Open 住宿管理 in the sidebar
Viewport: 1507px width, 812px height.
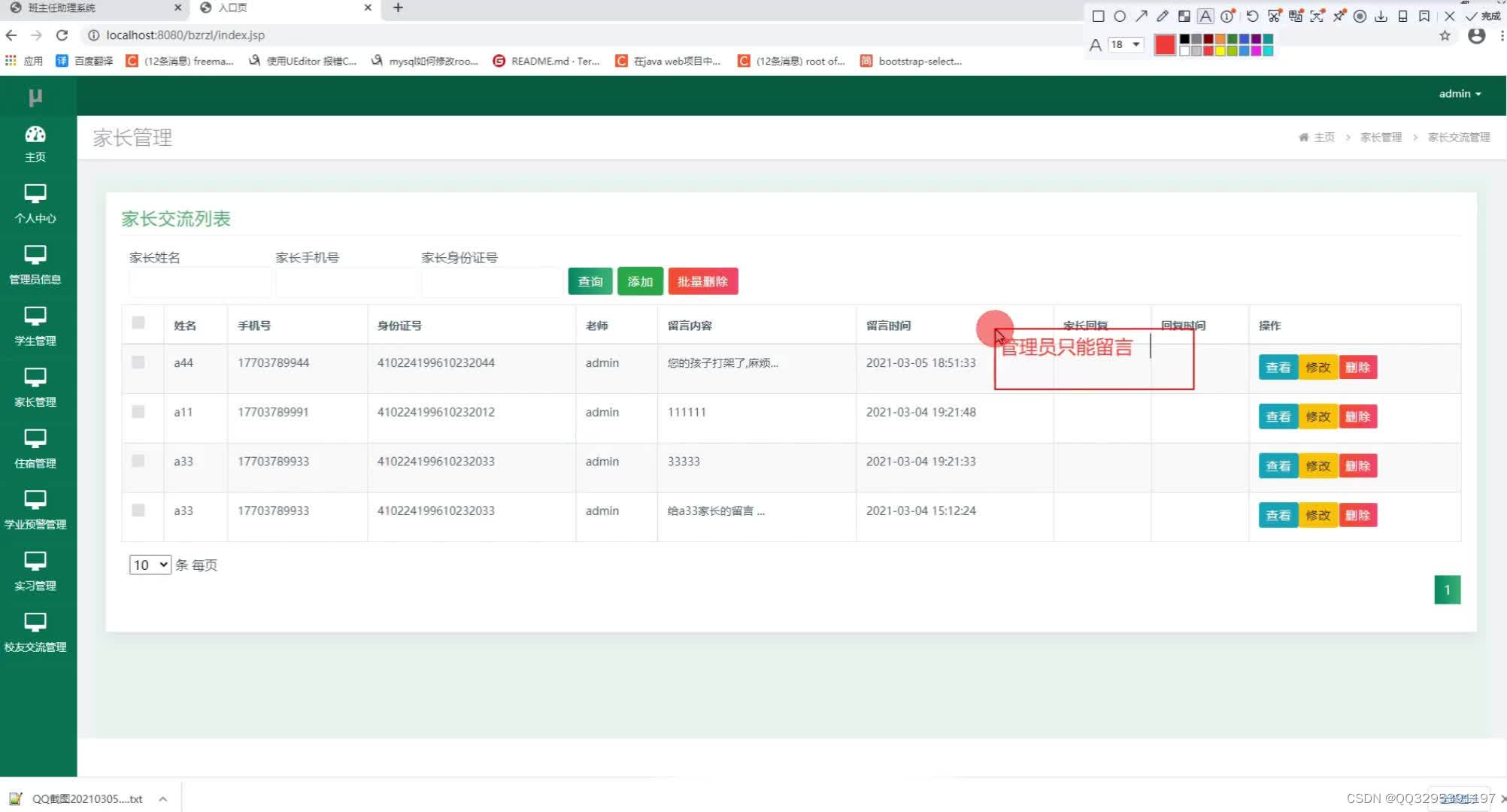click(35, 450)
